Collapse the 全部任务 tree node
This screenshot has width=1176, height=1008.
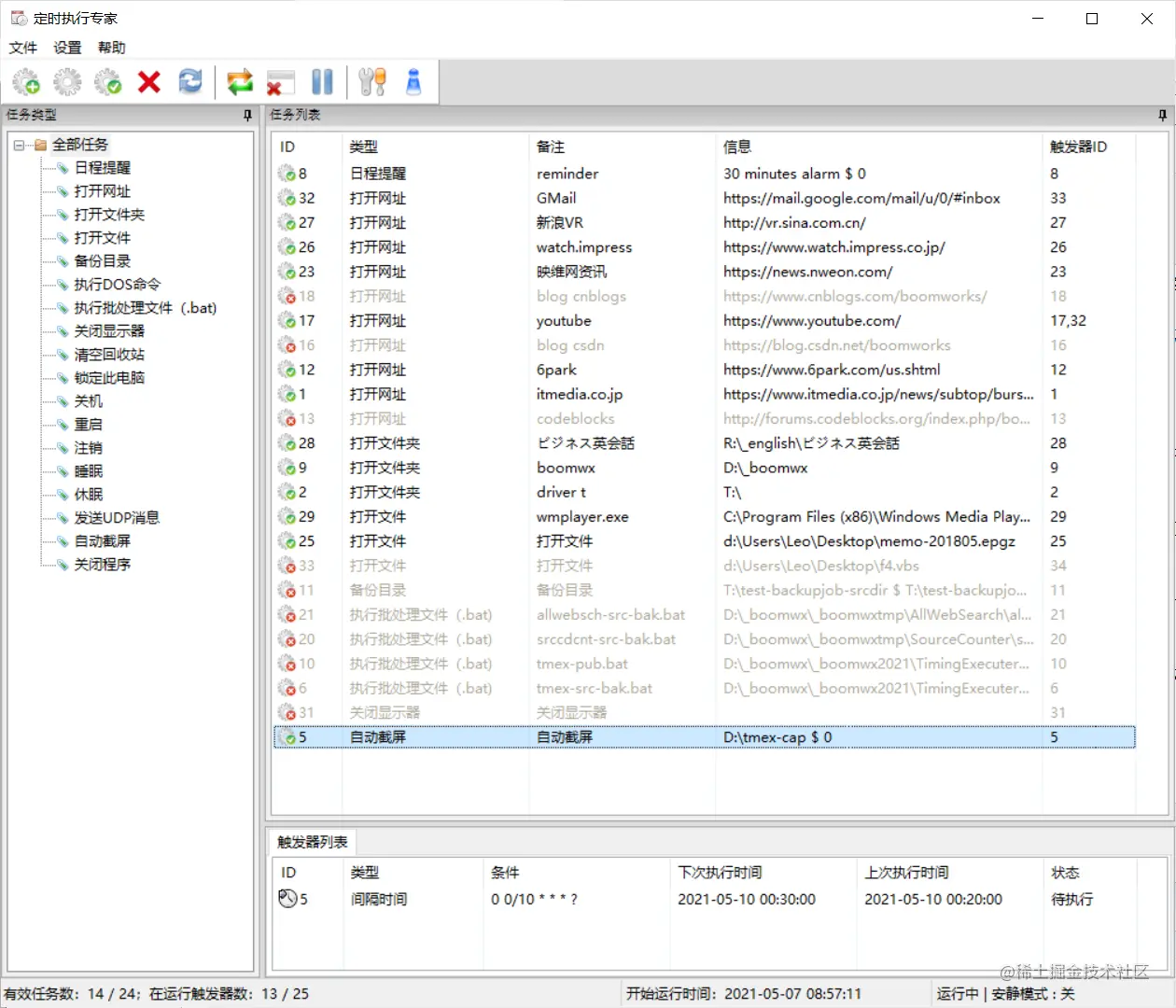point(19,145)
